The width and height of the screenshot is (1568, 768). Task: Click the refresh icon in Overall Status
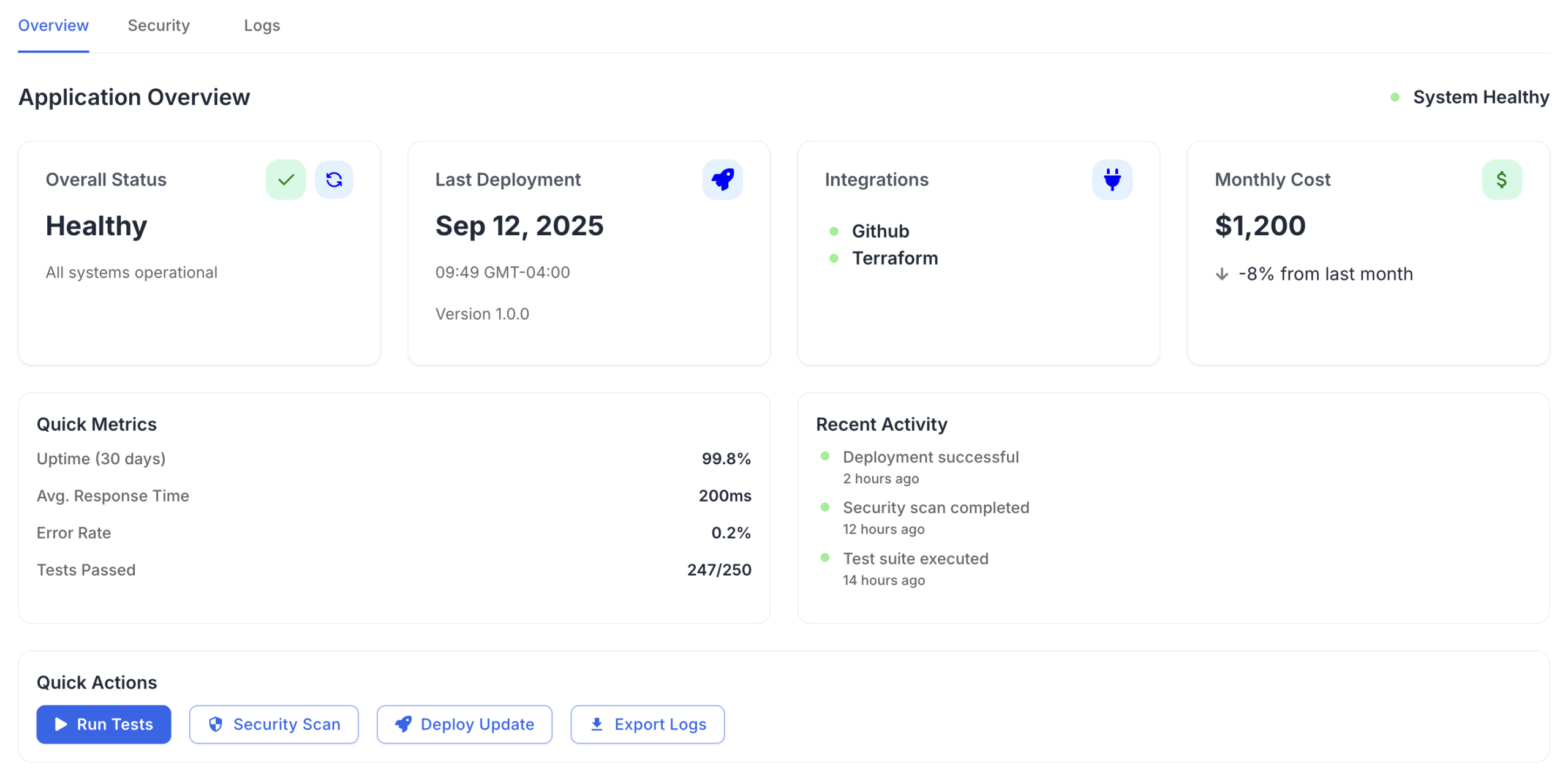click(334, 179)
